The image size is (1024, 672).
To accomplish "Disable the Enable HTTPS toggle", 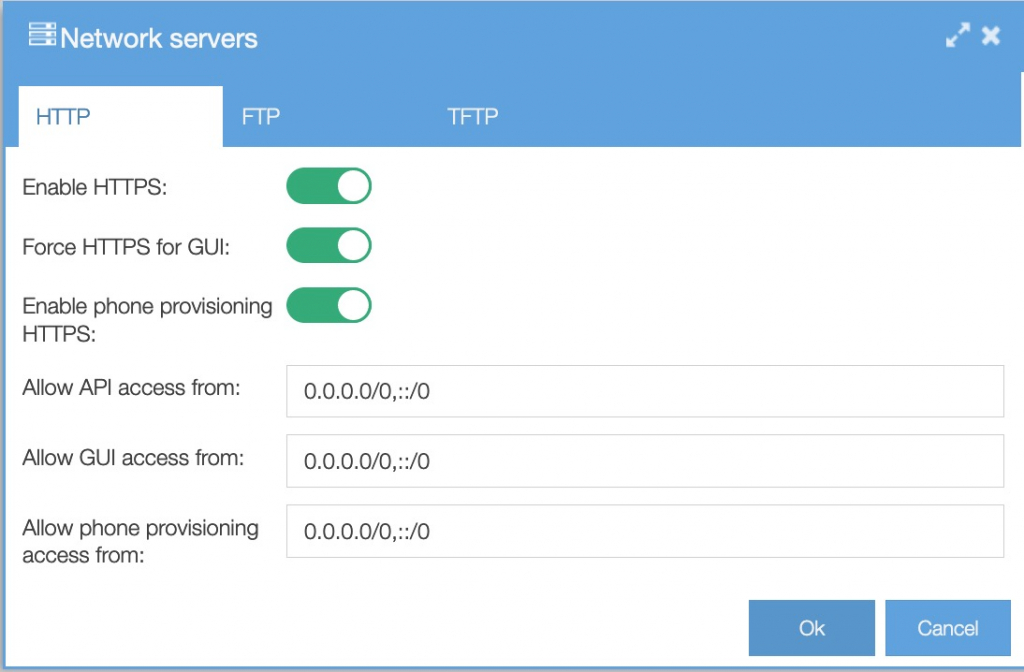I will tap(329, 186).
